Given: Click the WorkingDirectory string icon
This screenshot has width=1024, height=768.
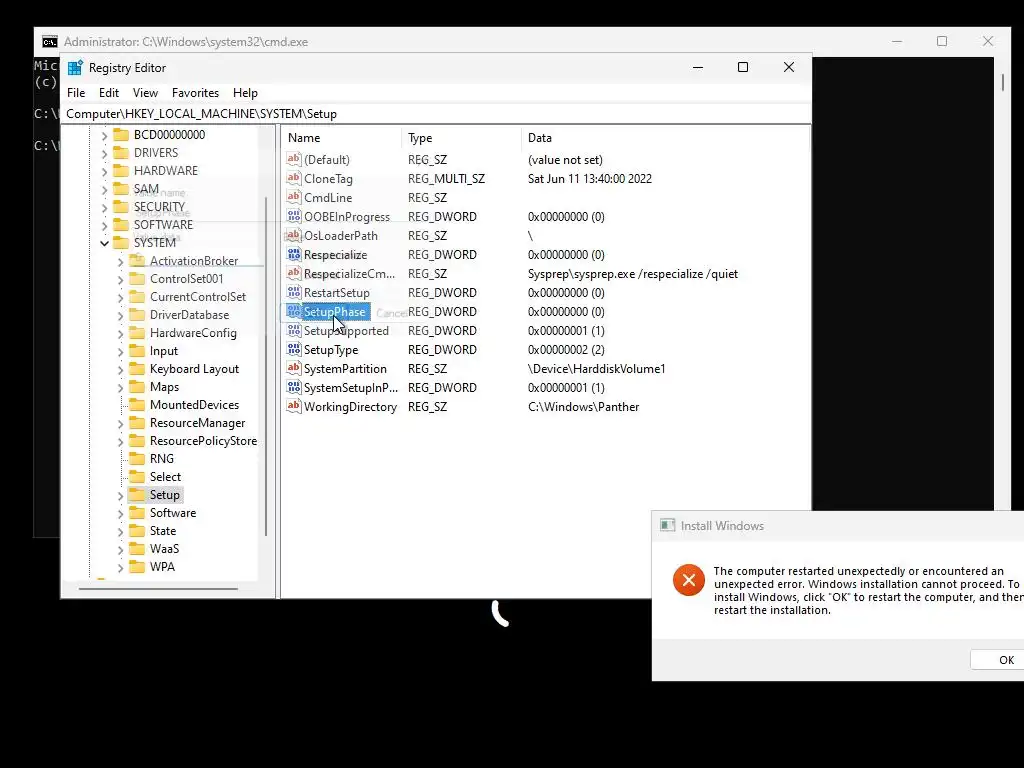Looking at the screenshot, I should pyautogui.click(x=294, y=406).
